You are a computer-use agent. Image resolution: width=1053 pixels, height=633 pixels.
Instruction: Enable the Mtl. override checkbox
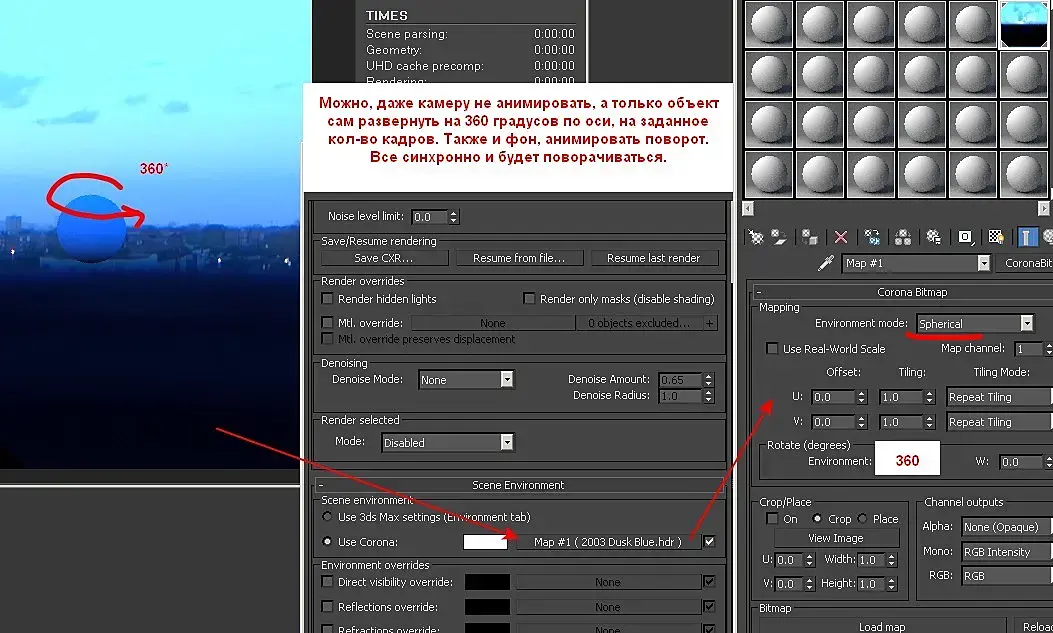pyautogui.click(x=327, y=322)
